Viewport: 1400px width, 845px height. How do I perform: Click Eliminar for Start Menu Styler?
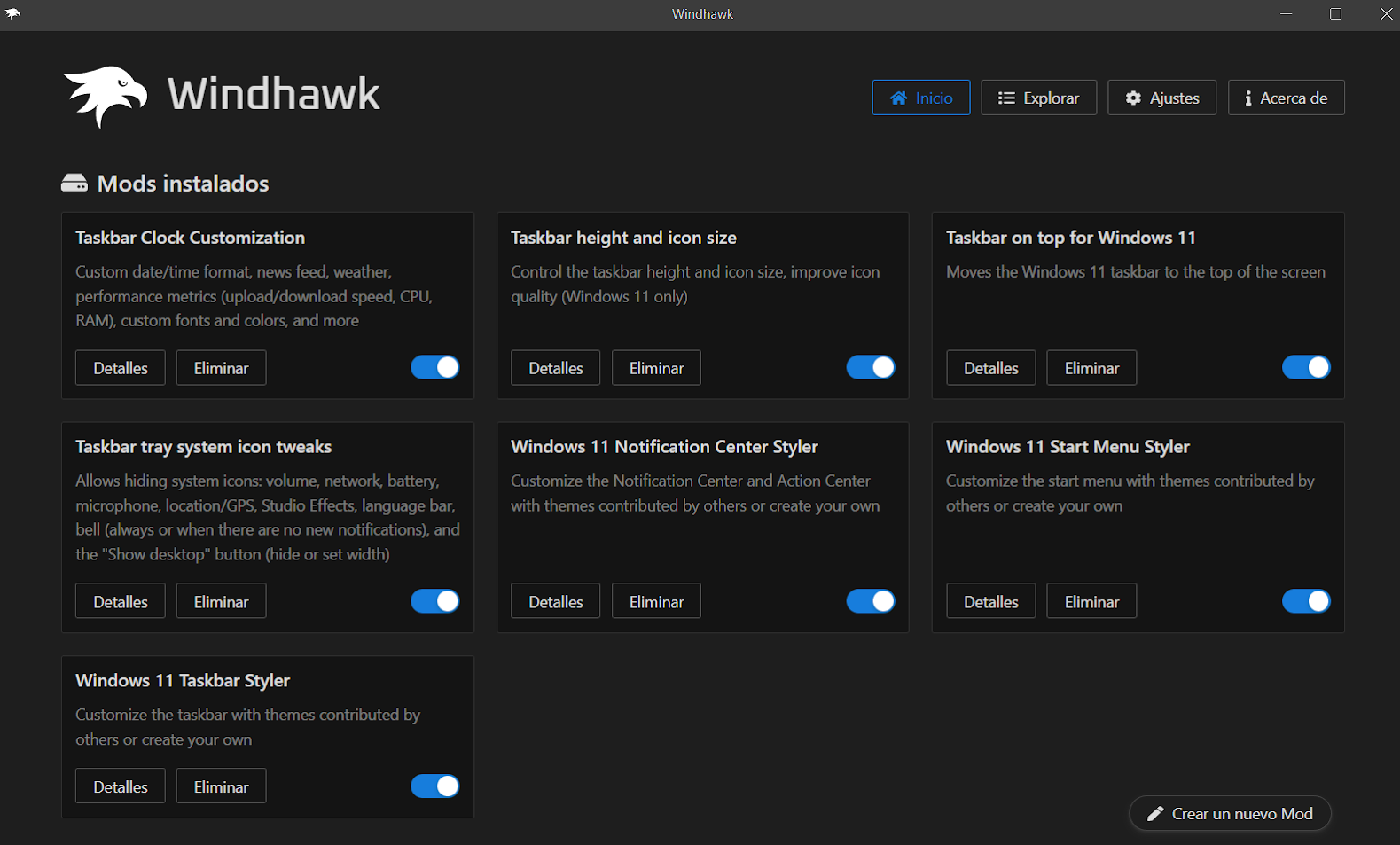(1091, 602)
